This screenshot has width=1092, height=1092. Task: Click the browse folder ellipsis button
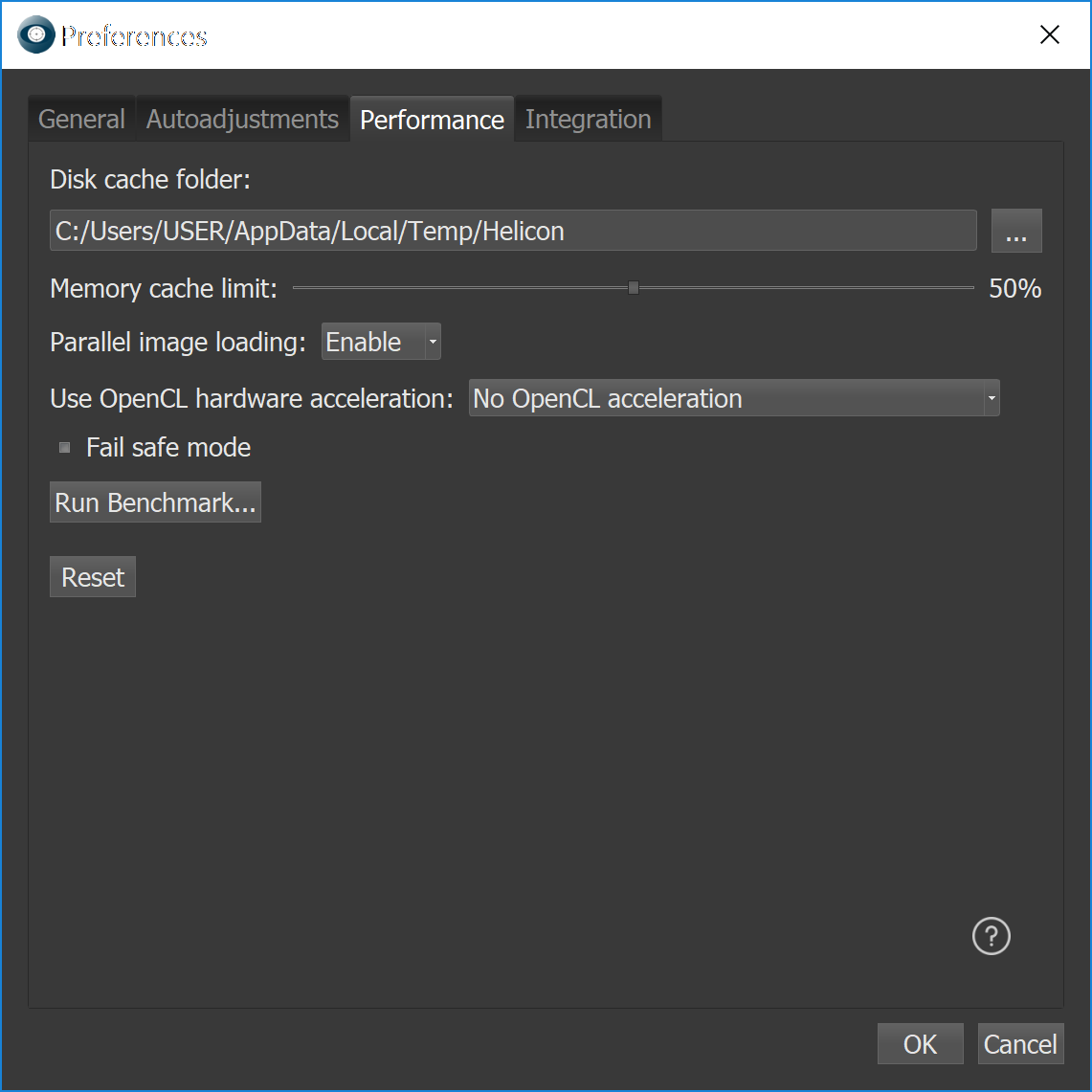pos(1015,232)
